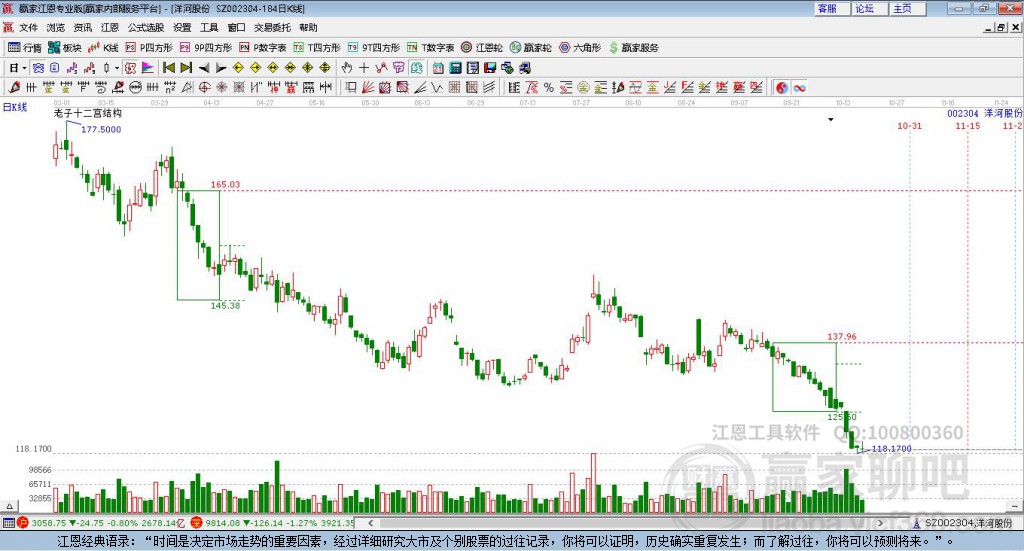
Task: Open the 文件 menu
Action: (28, 27)
